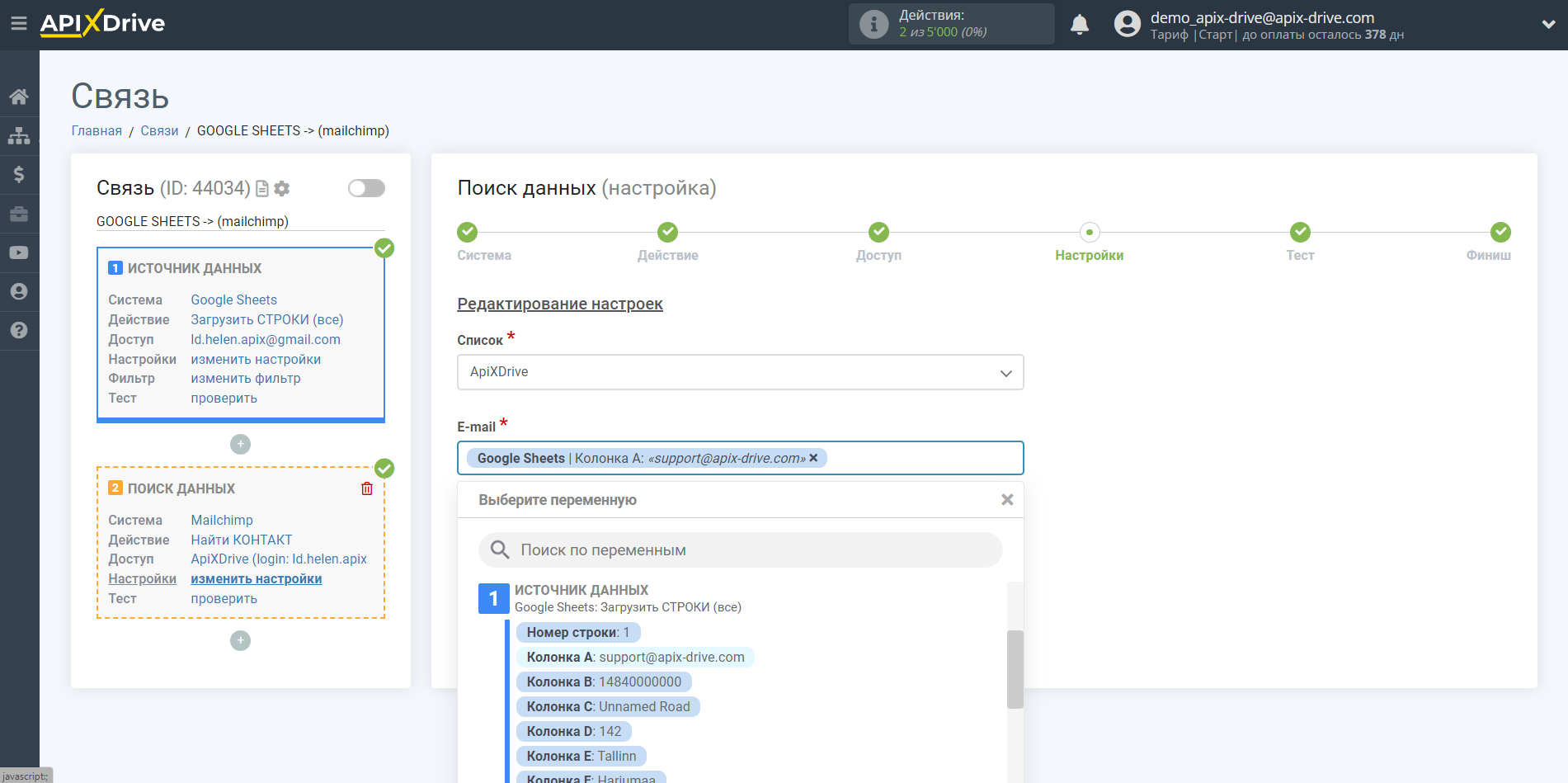Click Загрузить СТРОКИ (все) link
The height and width of the screenshot is (783, 1568).
(267, 319)
